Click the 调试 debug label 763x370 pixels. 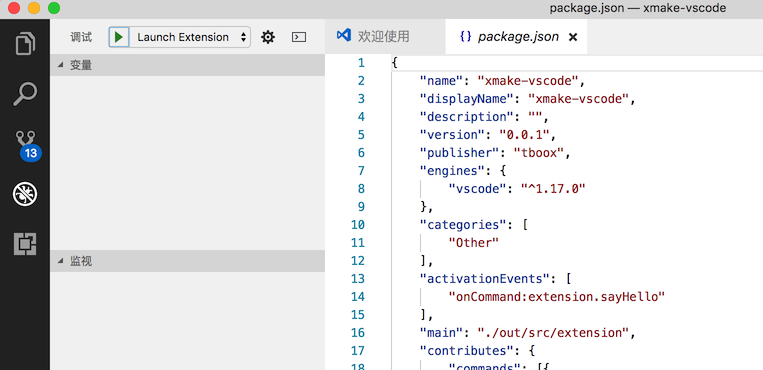[x=81, y=37]
